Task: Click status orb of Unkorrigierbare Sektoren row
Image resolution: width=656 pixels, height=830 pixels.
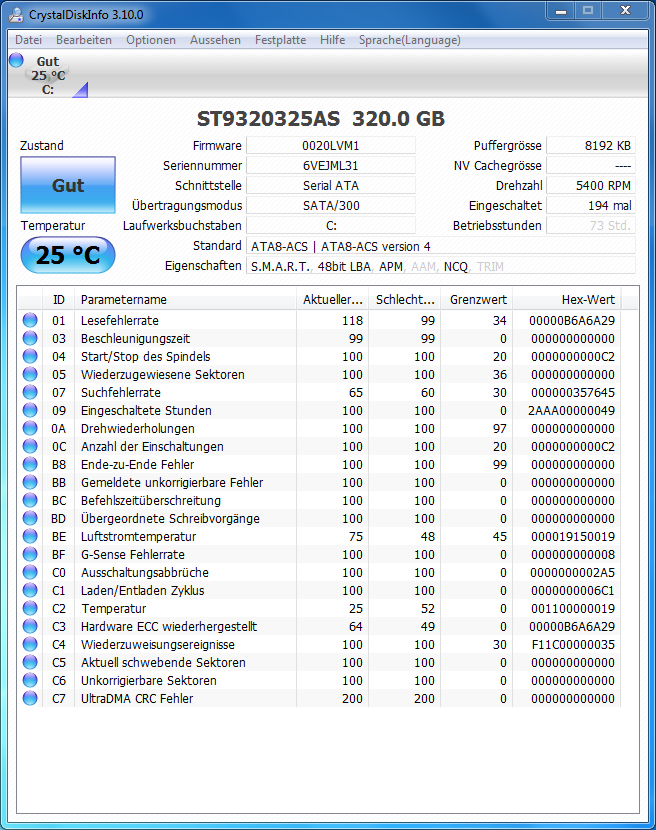Action: point(30,680)
